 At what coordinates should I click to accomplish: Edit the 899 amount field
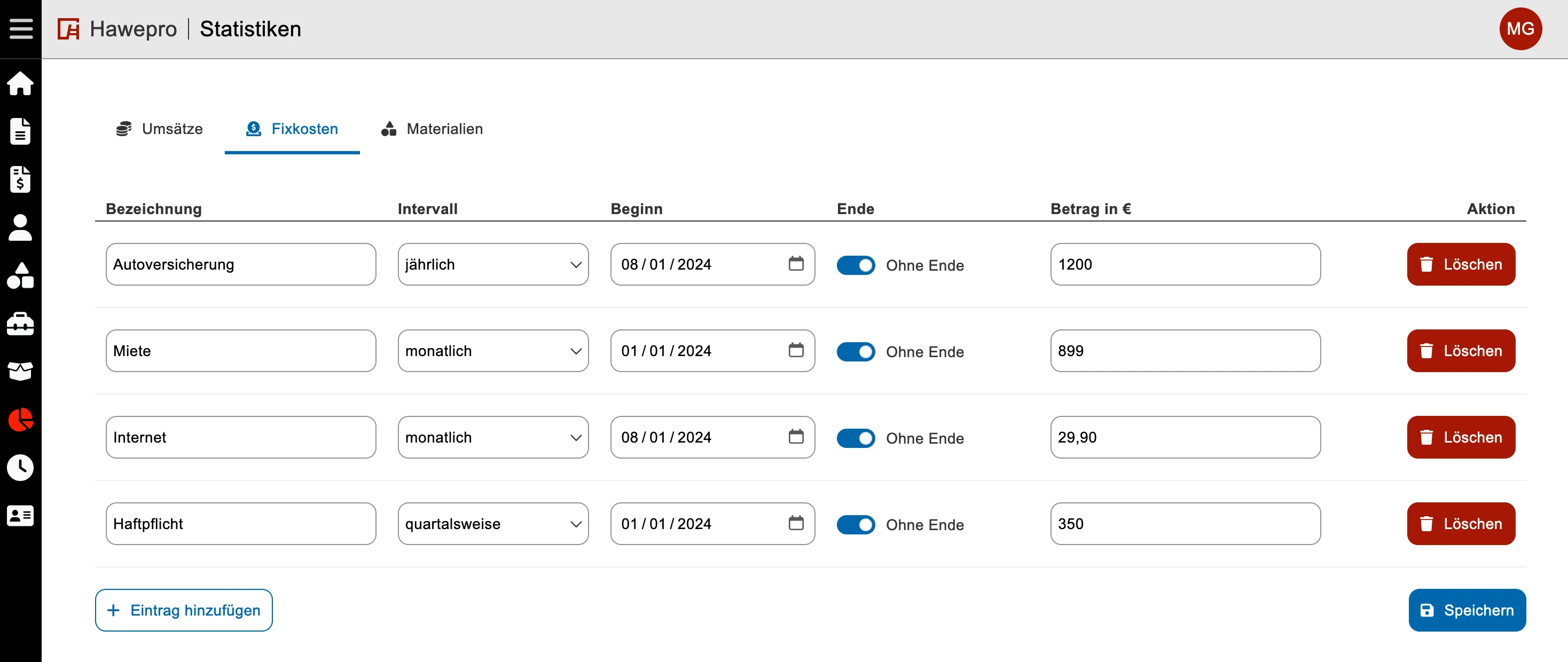[1185, 350]
